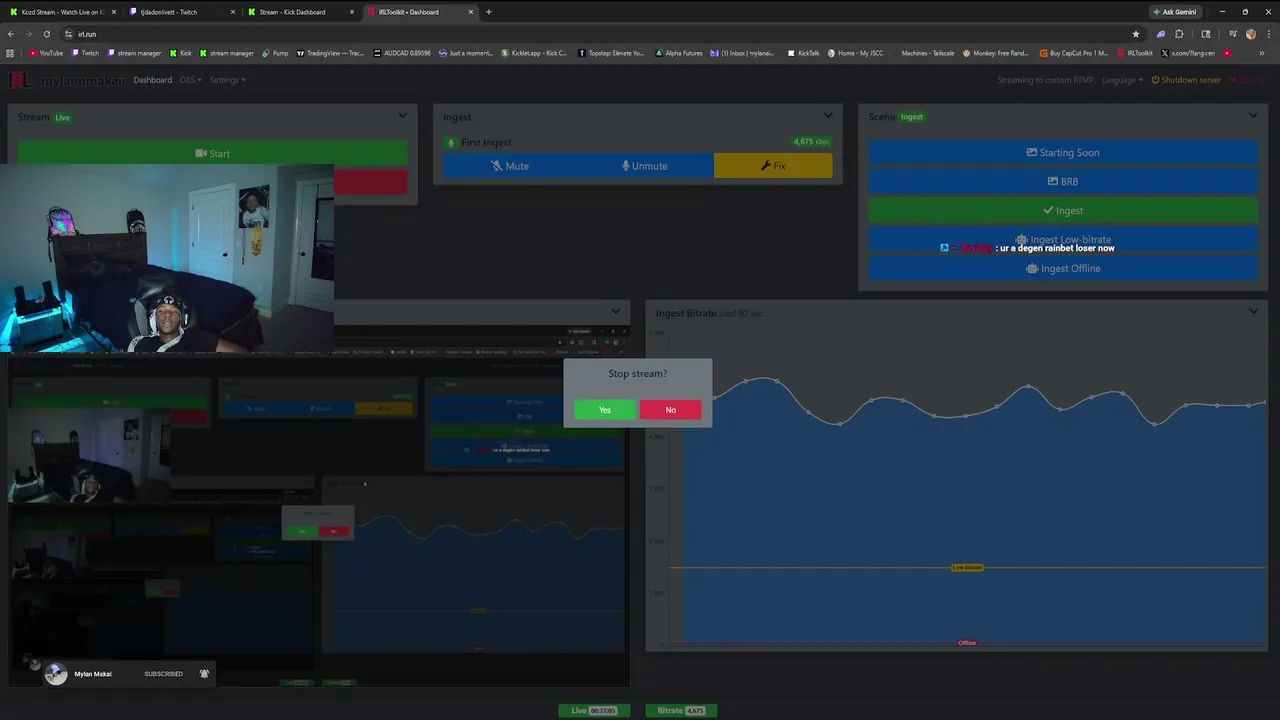Open the Pump bookmark

pyautogui.click(x=275, y=53)
